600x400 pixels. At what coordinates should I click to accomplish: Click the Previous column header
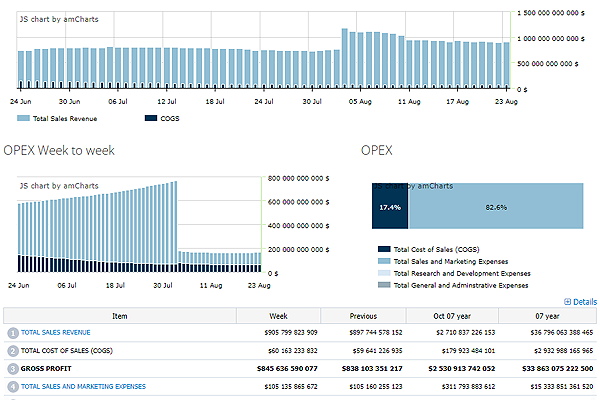(x=364, y=314)
